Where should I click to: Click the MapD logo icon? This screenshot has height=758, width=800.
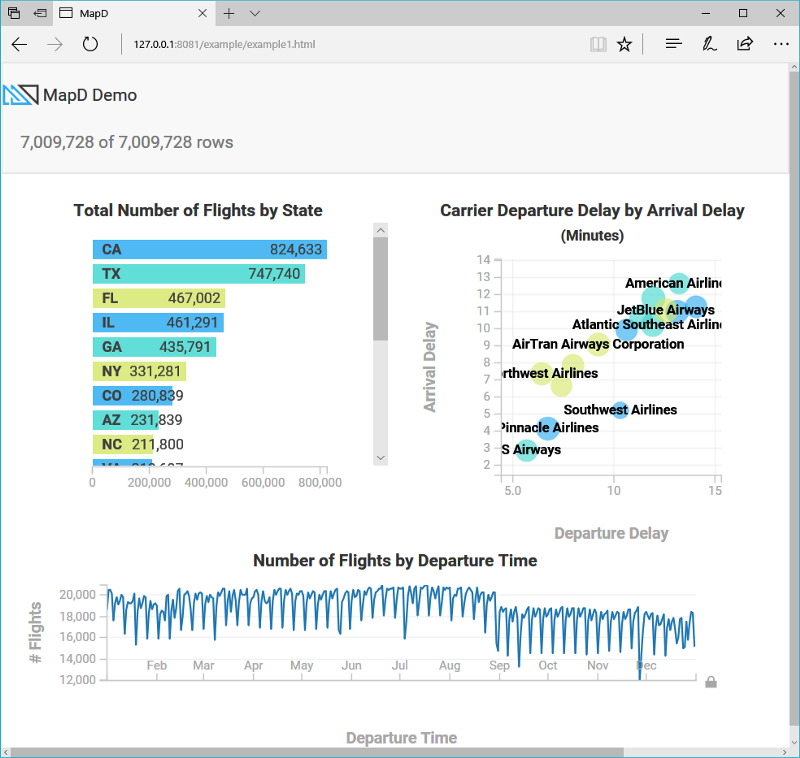tap(21, 95)
